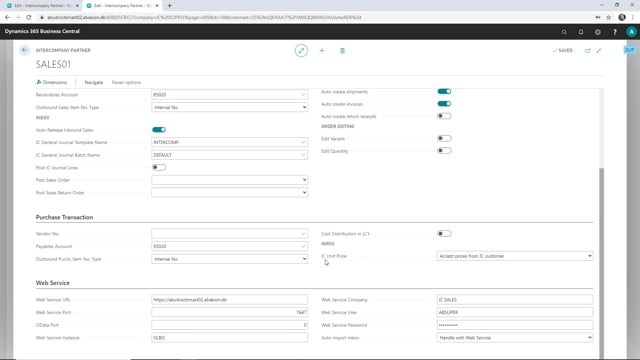640x360 pixels.
Task: Open the page in a new window icon
Action: click(x=587, y=51)
